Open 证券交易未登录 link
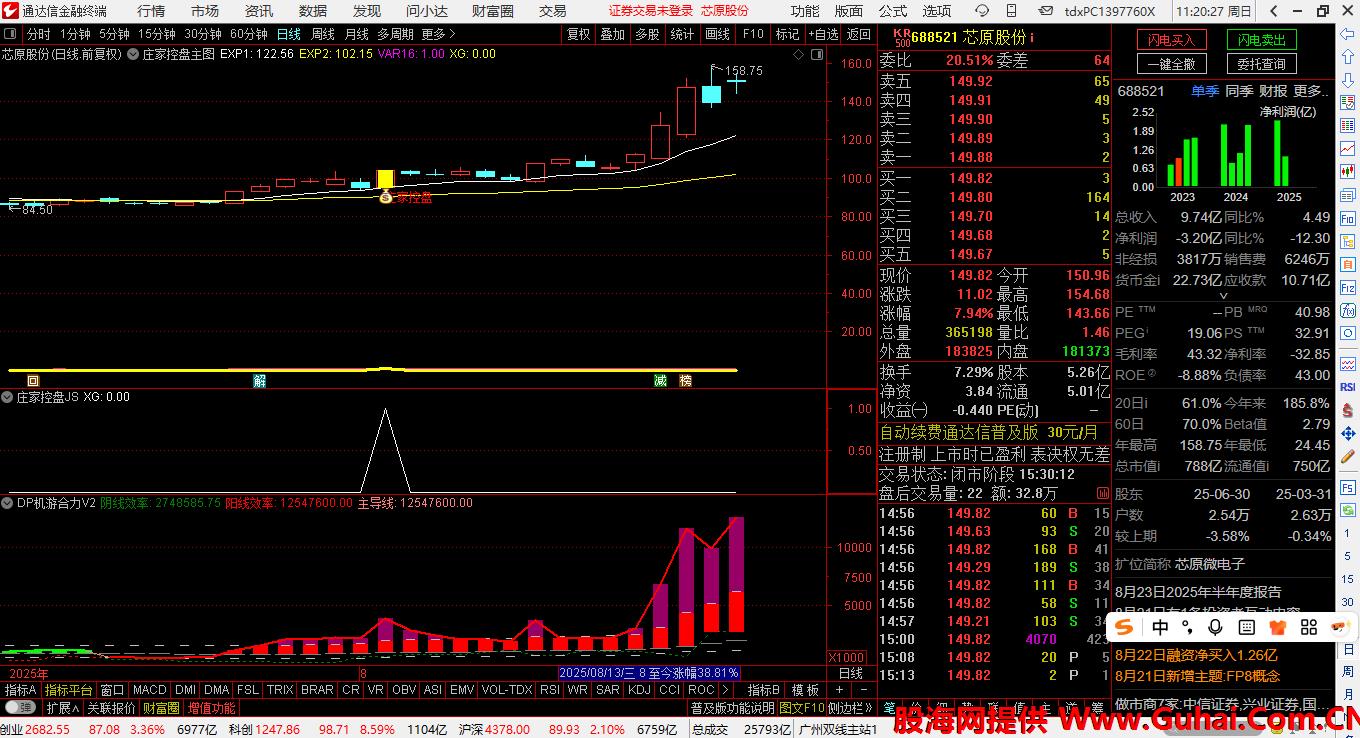The width and height of the screenshot is (1360, 738). (651, 11)
